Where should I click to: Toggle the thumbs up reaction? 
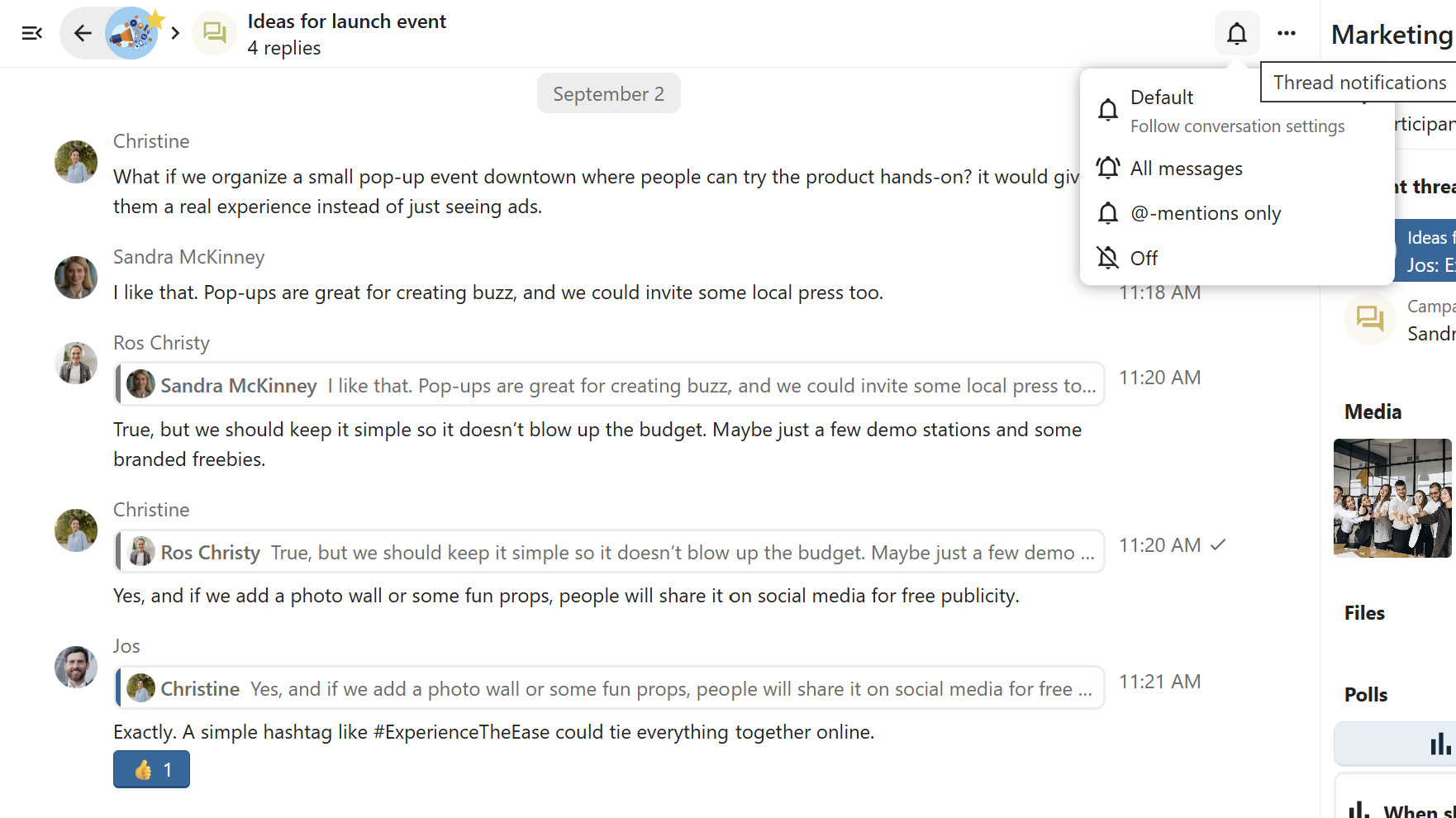point(151,769)
